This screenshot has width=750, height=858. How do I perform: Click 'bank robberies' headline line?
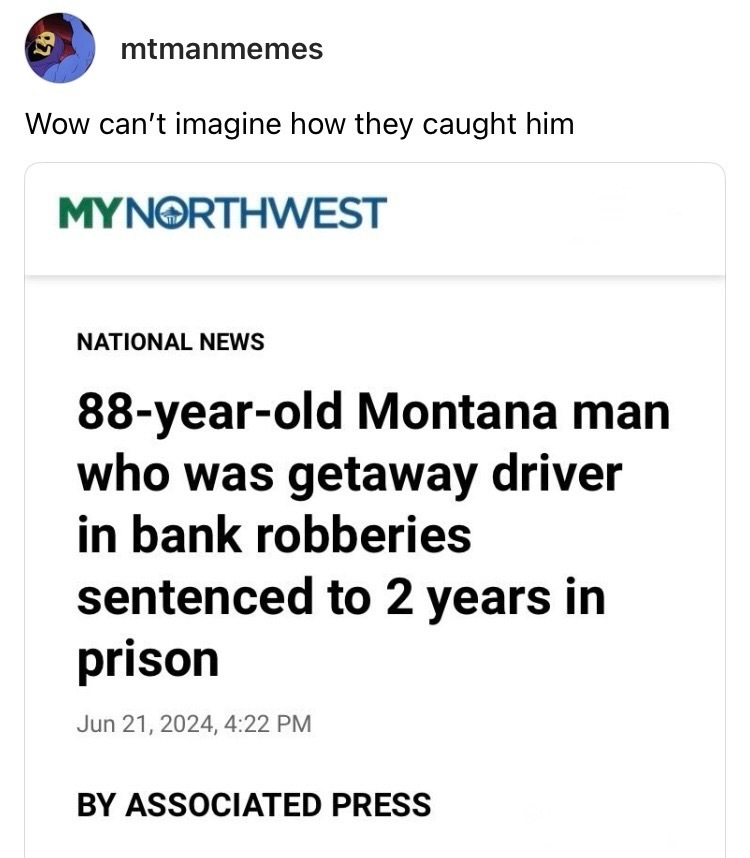(301, 535)
